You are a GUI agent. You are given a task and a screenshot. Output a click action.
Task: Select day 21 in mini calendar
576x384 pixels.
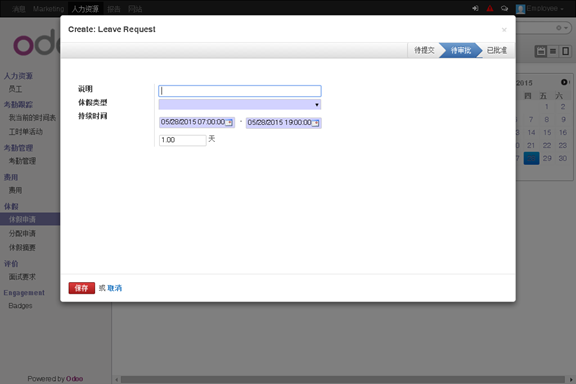531,146
